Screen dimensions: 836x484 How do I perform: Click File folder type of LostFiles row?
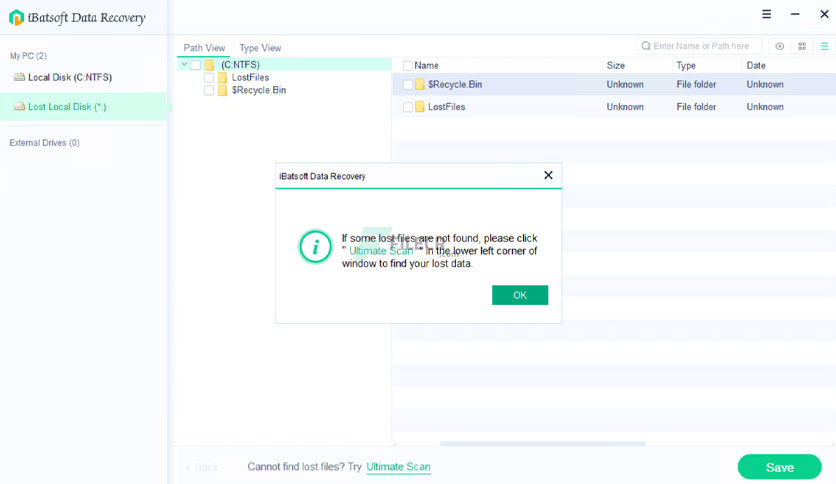pyautogui.click(x=696, y=107)
